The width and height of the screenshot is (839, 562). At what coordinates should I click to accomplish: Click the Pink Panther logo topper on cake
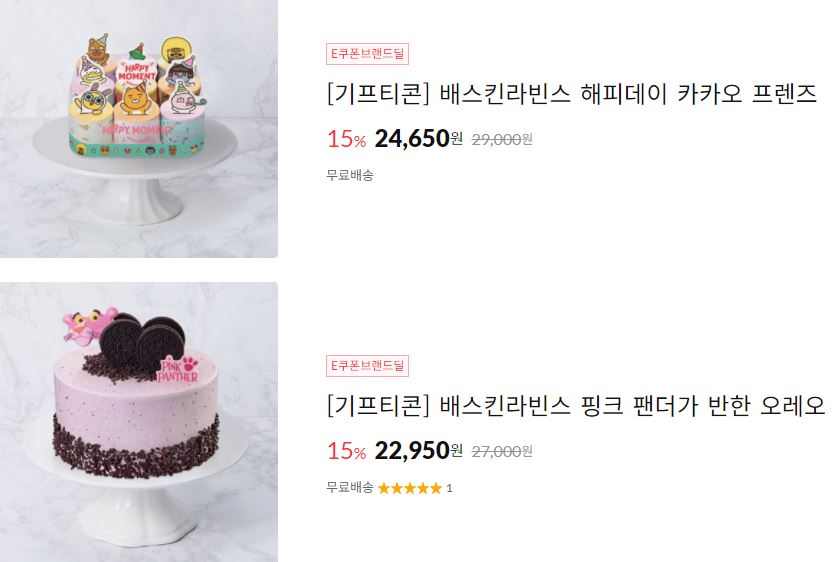click(179, 369)
